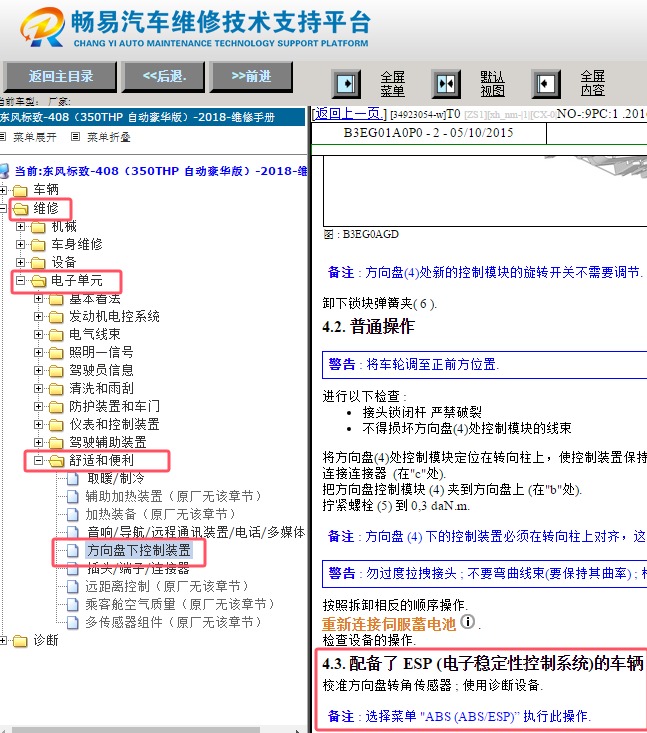This screenshot has height=733, width=647.
Task: Go back with the <<后退 button
Action: [164, 76]
